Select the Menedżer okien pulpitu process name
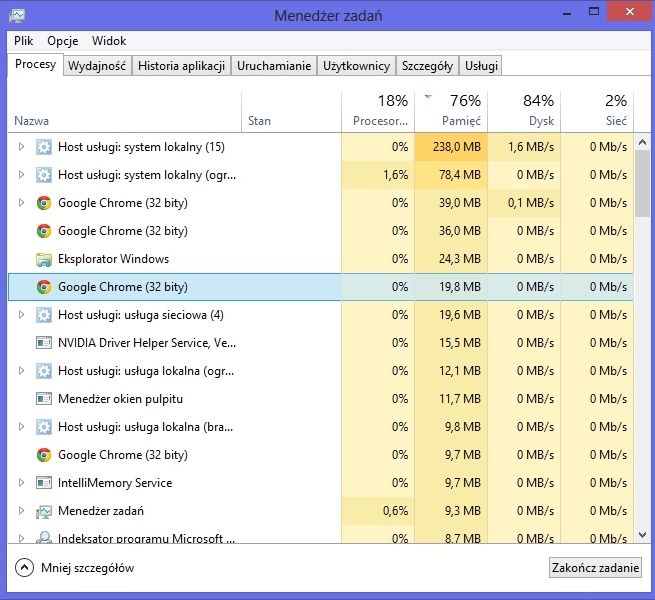 pos(120,399)
